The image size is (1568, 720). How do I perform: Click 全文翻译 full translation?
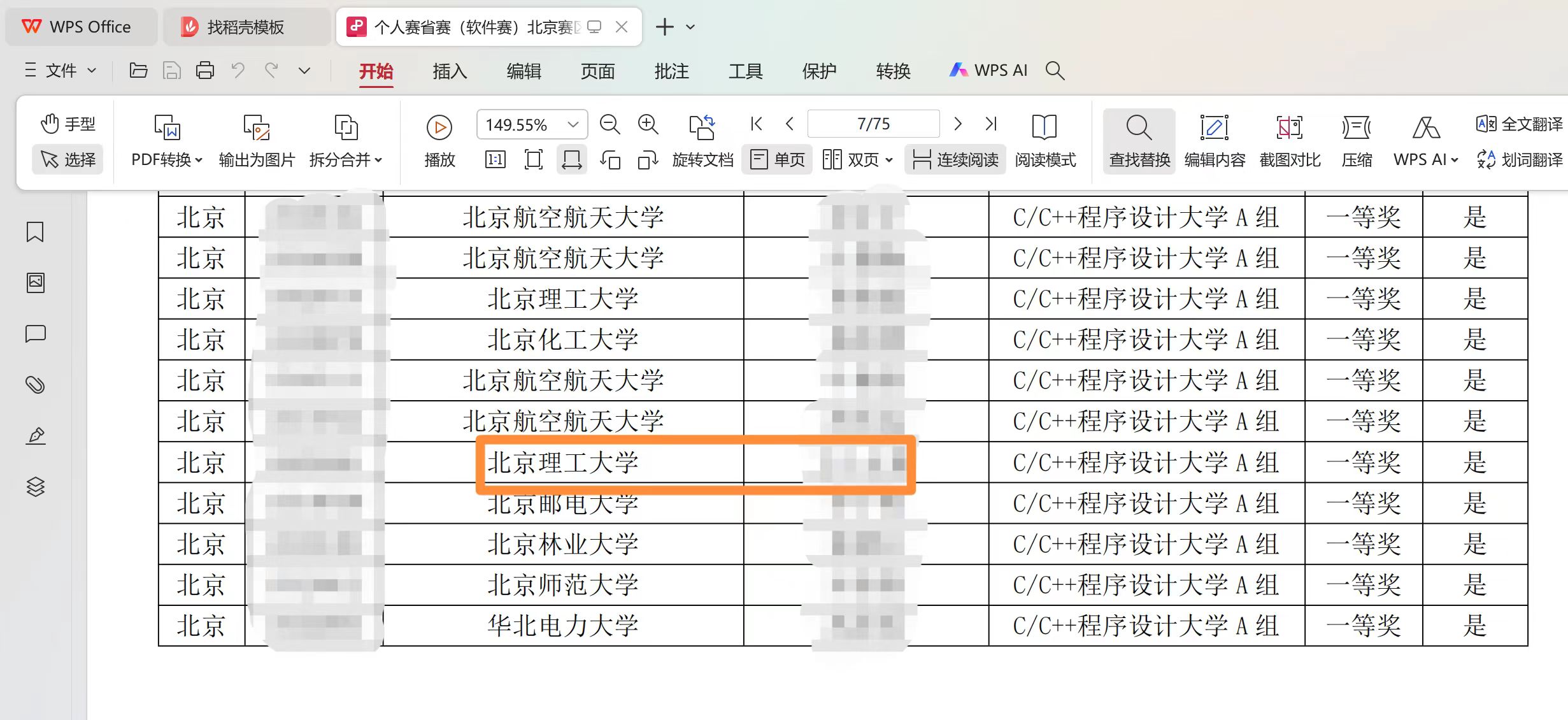coord(1520,124)
